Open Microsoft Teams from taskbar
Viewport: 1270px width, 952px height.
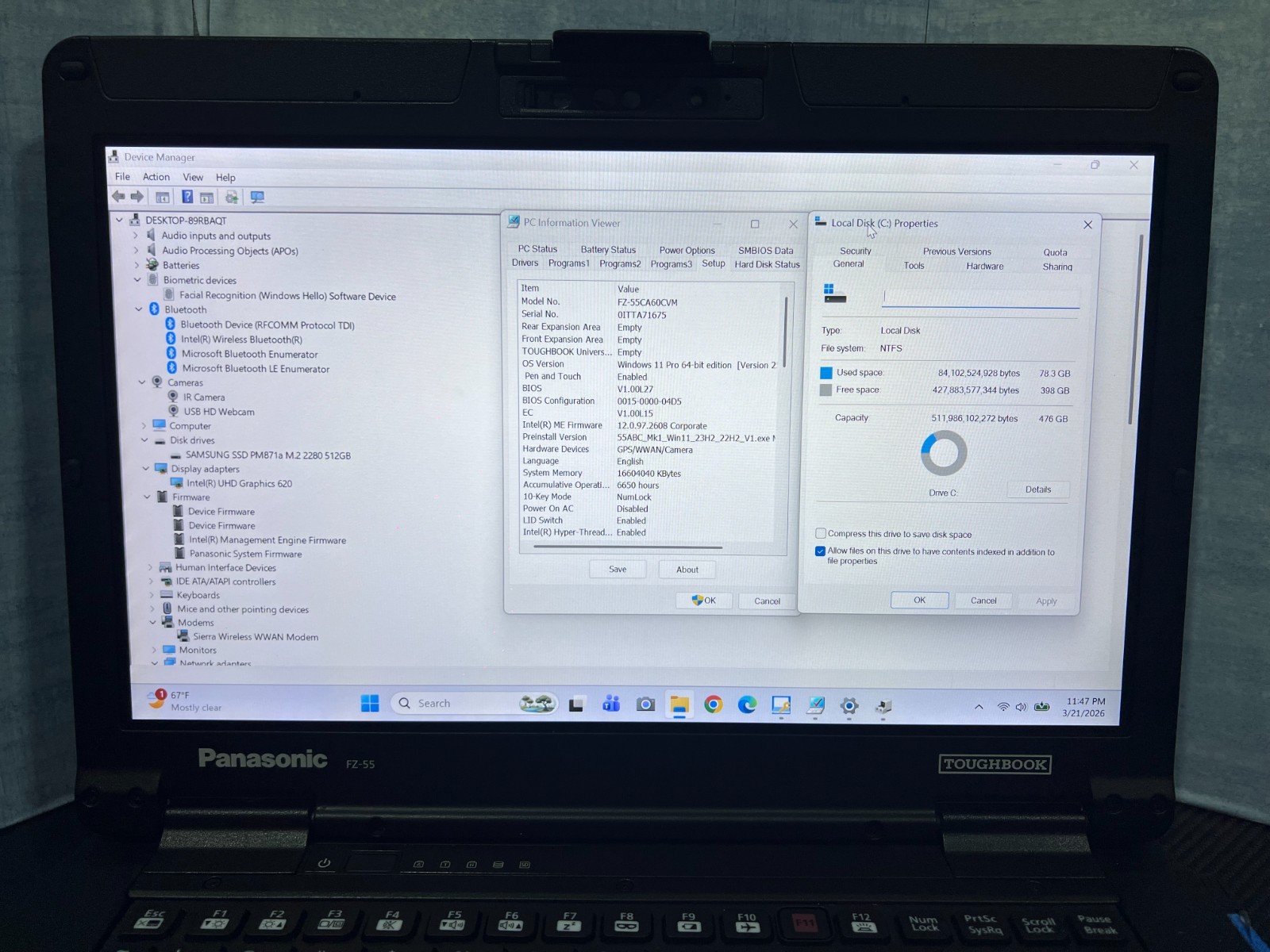611,704
